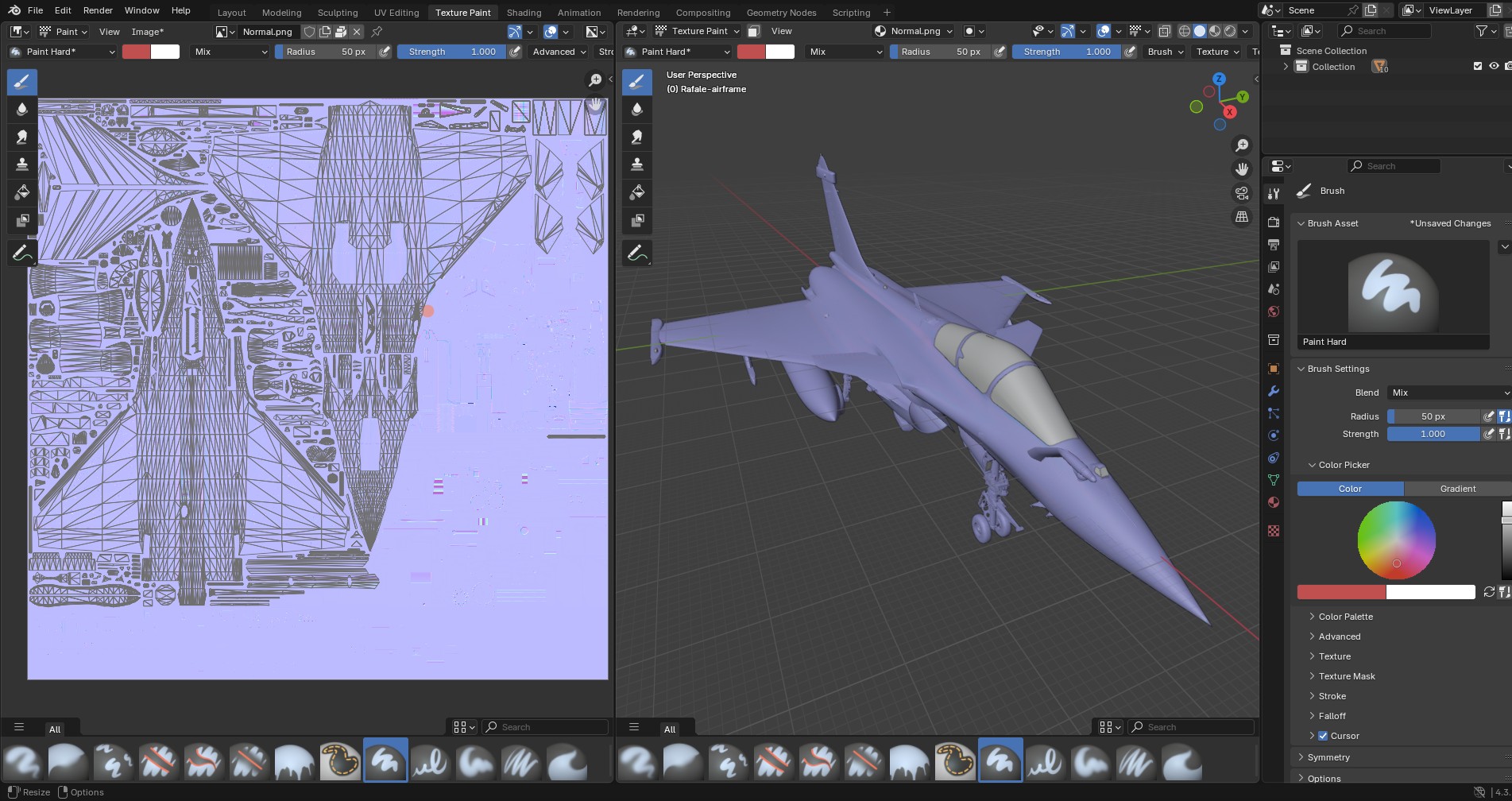Select the Clone tool in the 3D viewport toolbar

636,164
